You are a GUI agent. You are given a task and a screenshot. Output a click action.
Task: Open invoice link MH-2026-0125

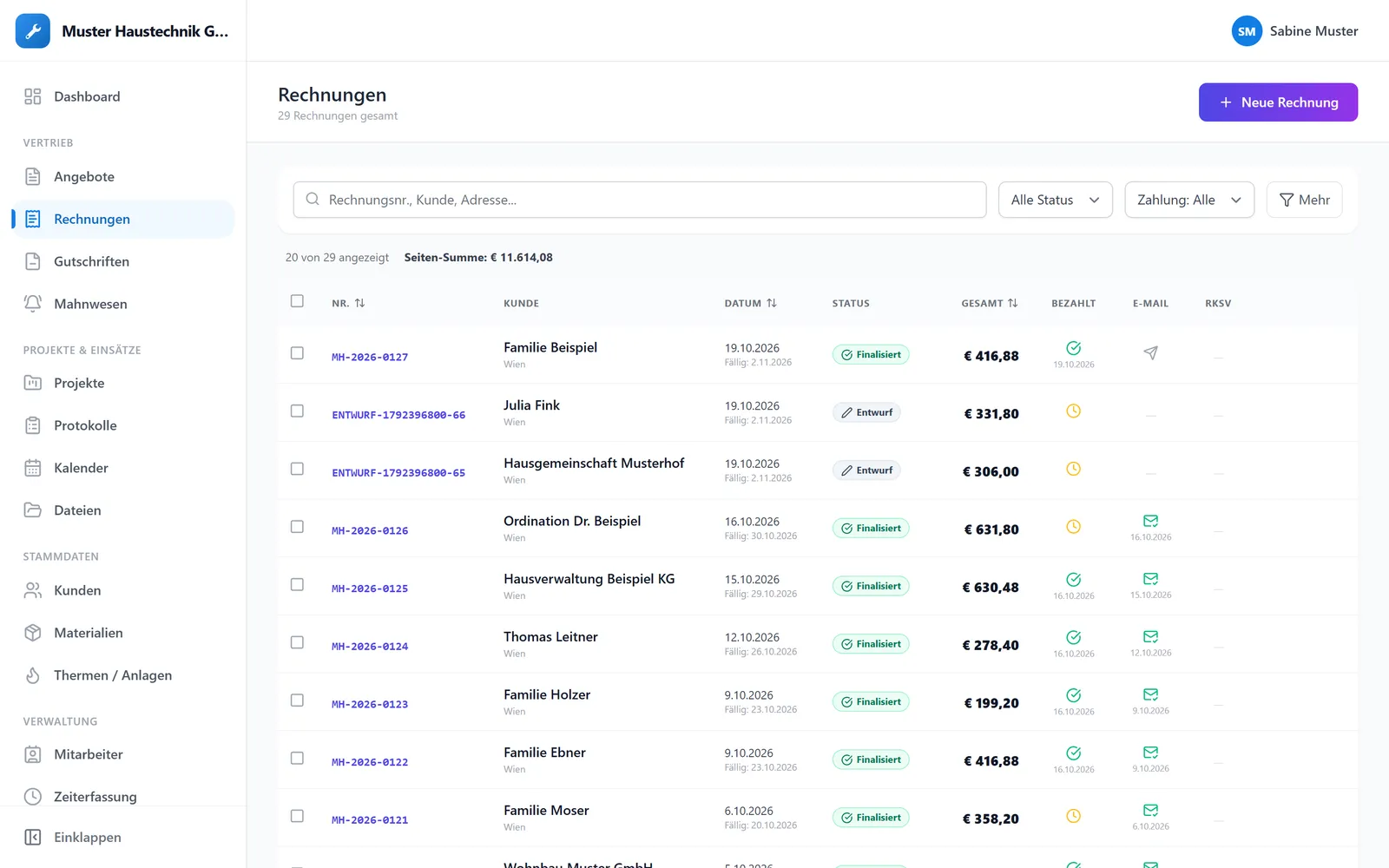370,589
